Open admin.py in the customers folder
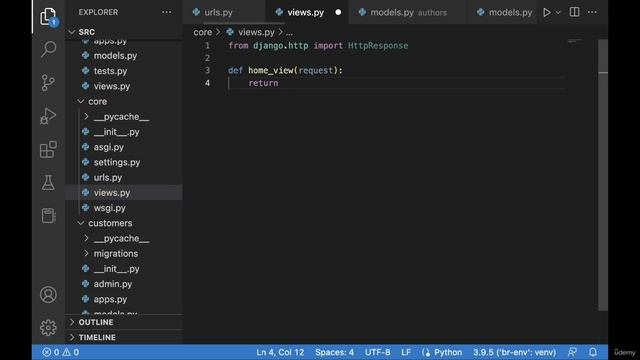Screen dimensions: 640x360 click(113, 284)
